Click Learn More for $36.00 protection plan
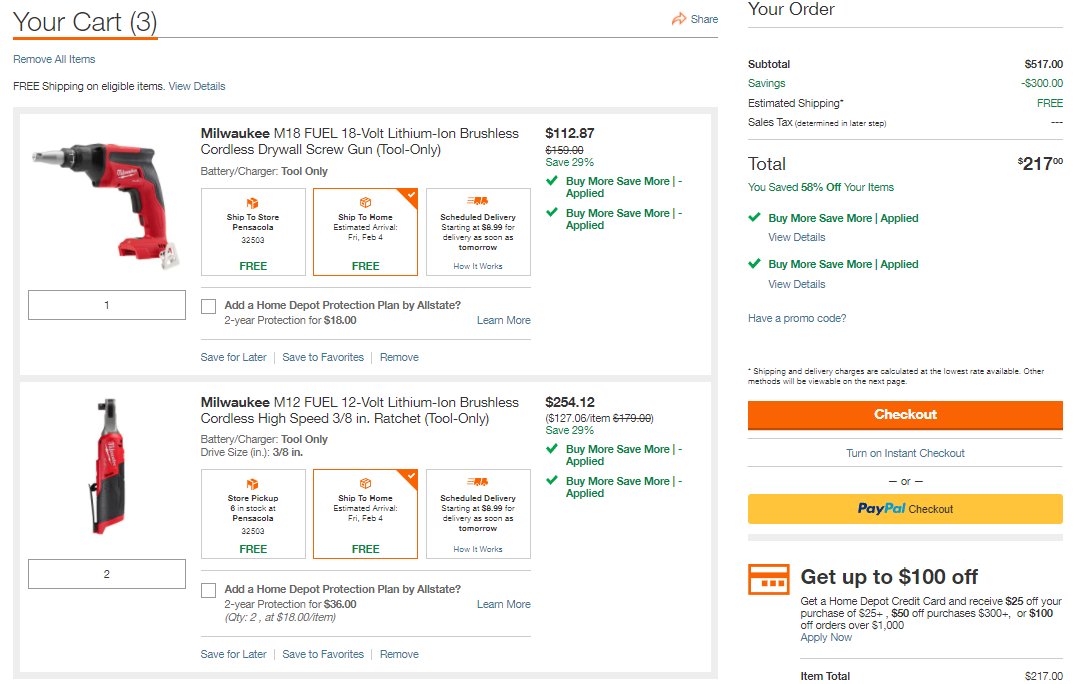The height and width of the screenshot is (684, 1082). 504,605
